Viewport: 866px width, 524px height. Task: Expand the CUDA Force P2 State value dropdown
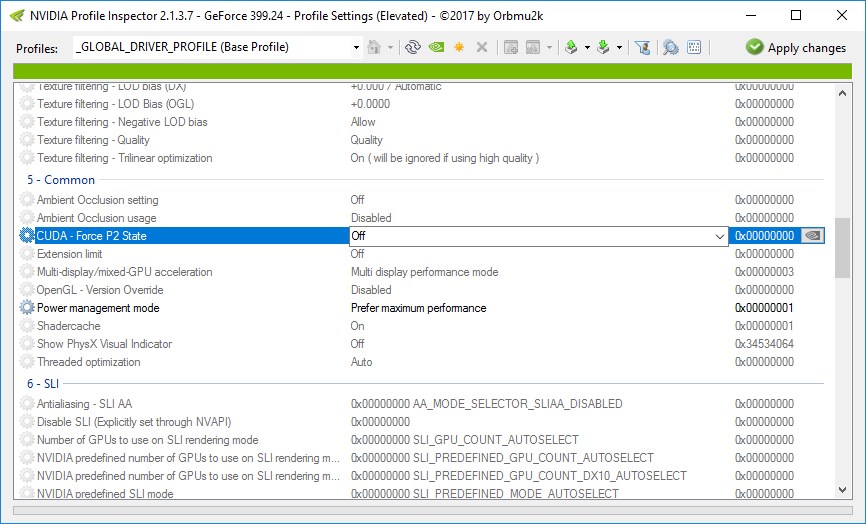click(720, 236)
